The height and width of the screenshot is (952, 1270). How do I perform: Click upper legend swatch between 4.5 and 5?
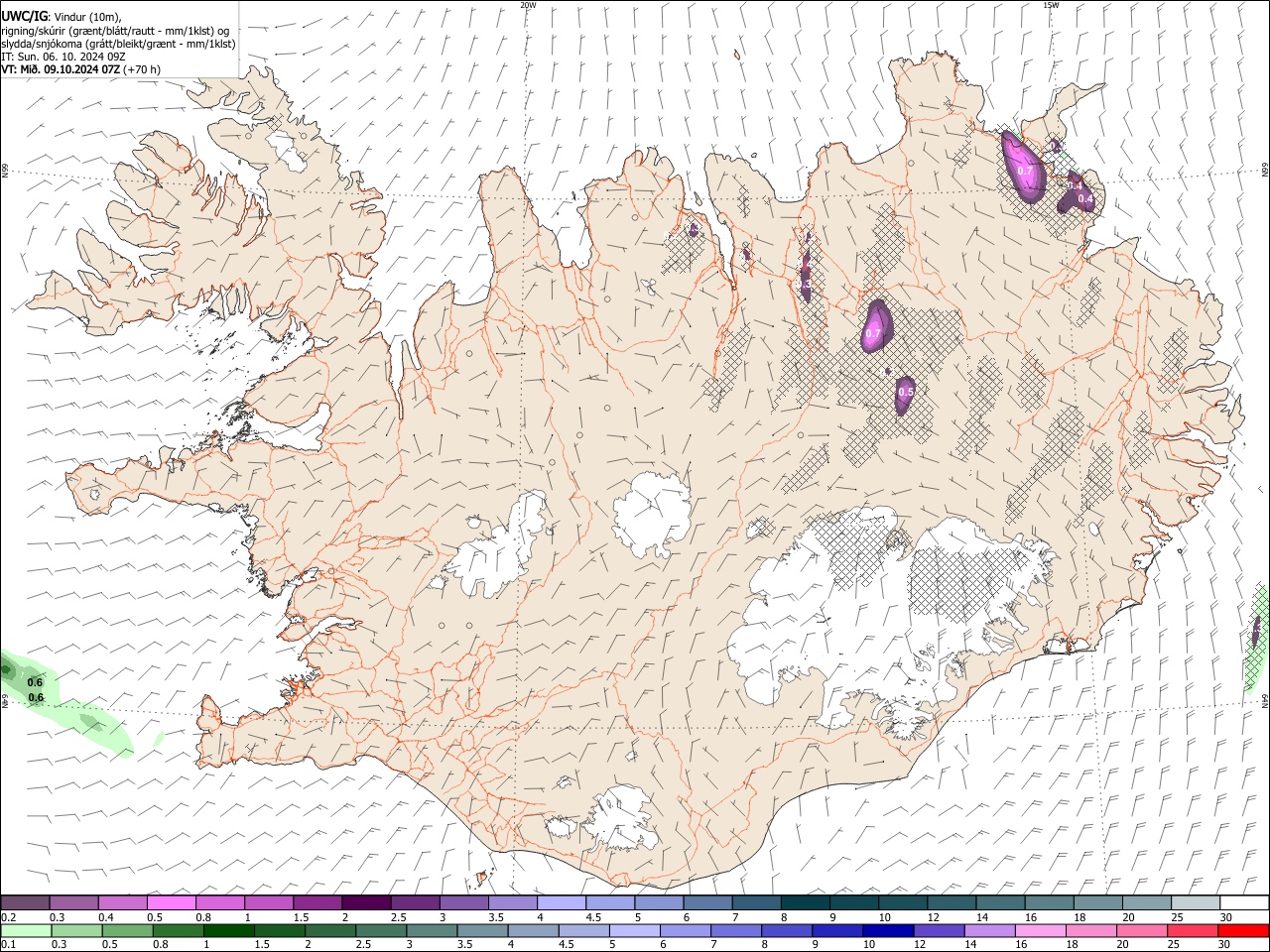pyautogui.click(x=610, y=902)
